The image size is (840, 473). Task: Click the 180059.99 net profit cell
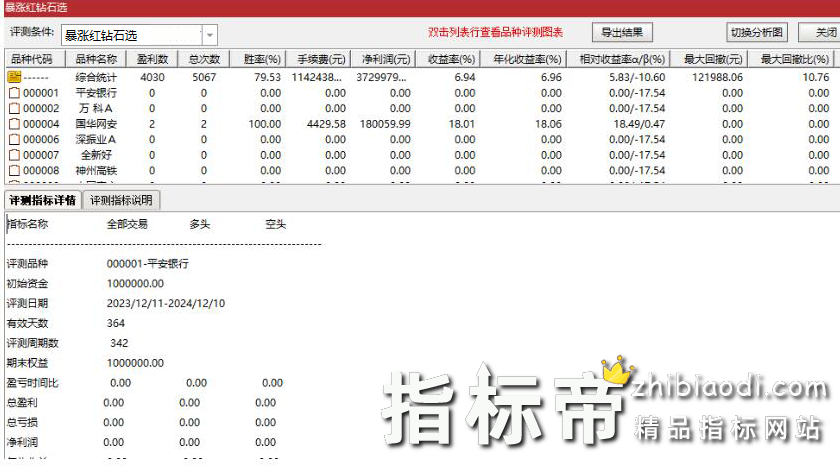click(x=385, y=124)
